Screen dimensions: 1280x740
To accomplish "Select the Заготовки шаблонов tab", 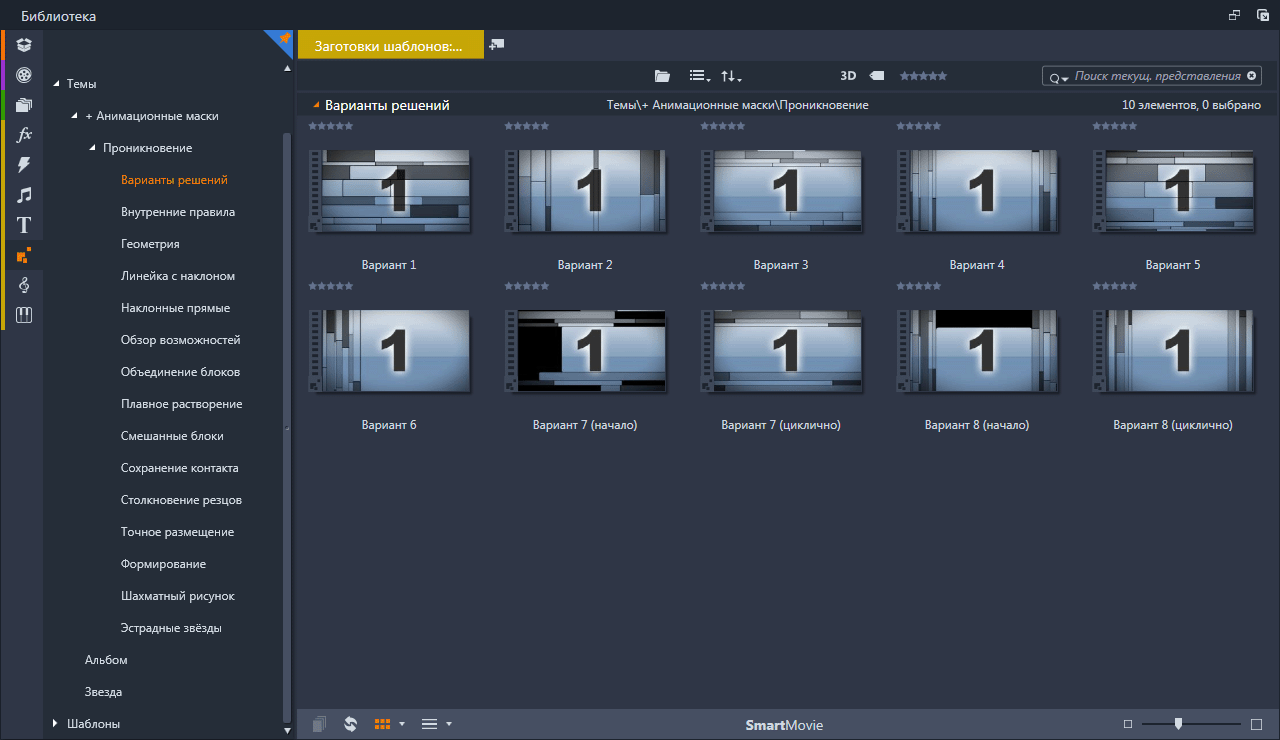I will (x=391, y=45).
